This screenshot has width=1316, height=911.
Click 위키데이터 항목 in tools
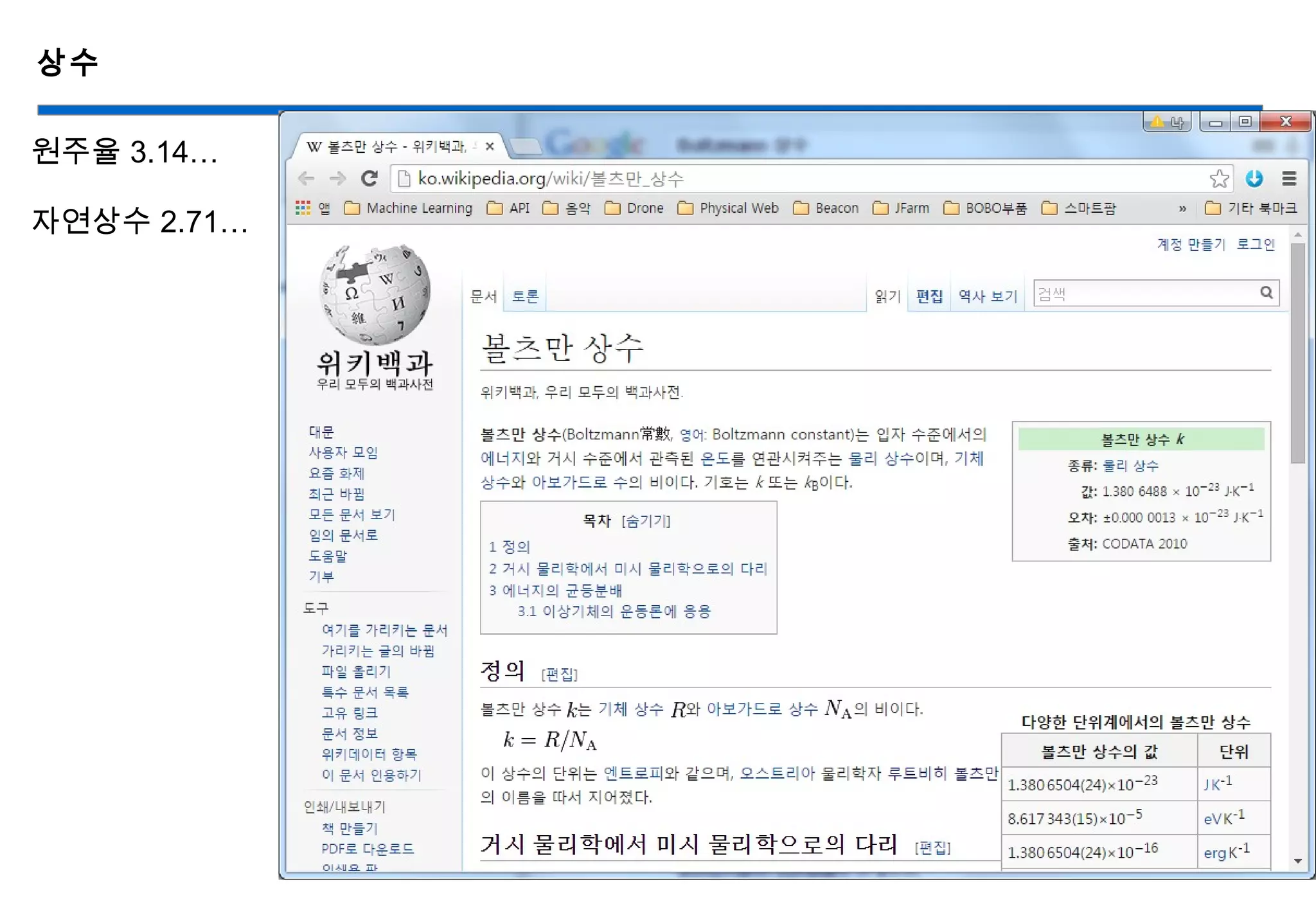pos(369,754)
